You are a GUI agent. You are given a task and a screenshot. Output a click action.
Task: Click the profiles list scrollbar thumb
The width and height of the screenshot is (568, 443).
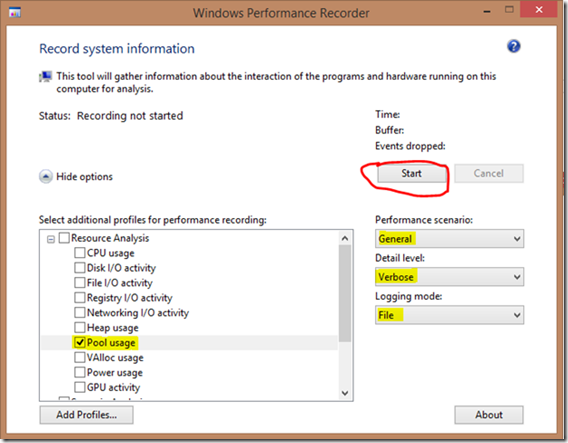click(x=345, y=293)
